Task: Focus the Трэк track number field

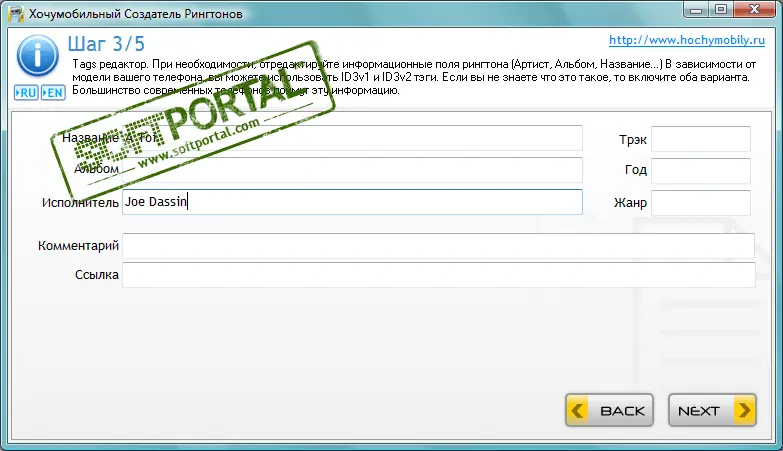Action: click(x=701, y=139)
